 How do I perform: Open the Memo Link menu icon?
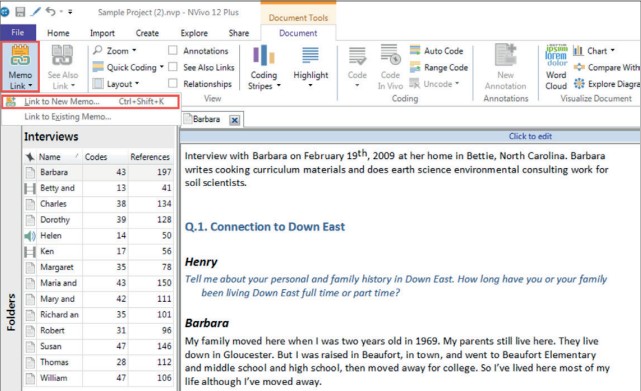[20, 56]
